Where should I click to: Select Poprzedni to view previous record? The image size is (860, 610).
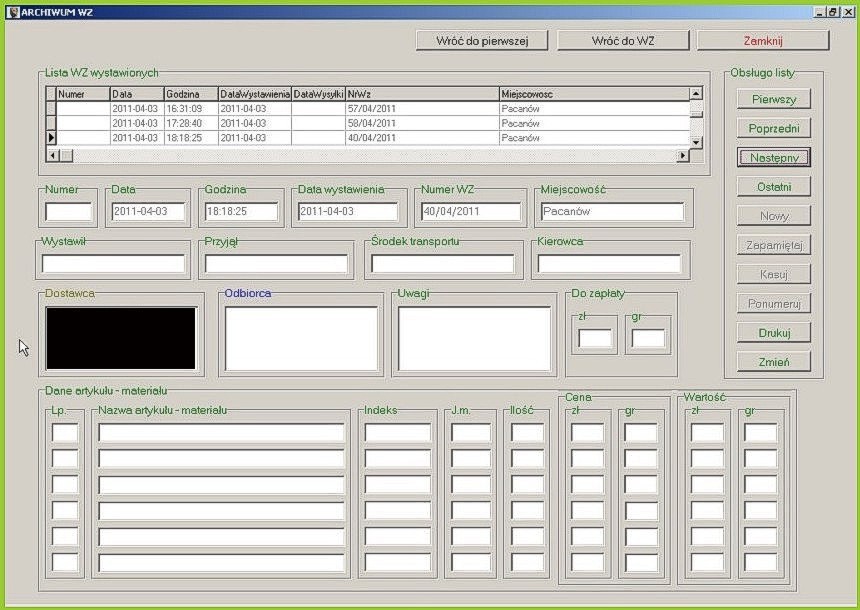pyautogui.click(x=774, y=128)
